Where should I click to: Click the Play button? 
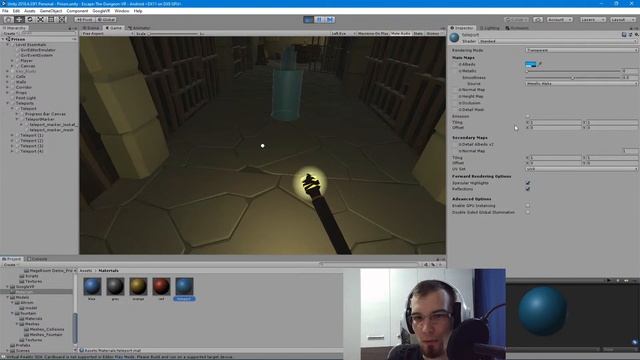coord(309,20)
